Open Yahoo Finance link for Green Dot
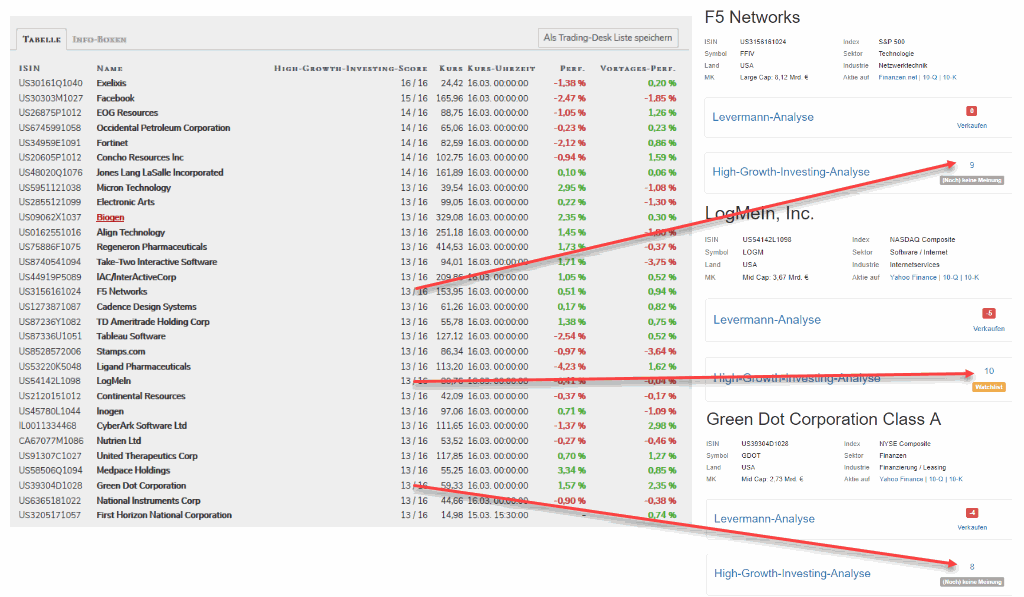The height and width of the screenshot is (597, 1024). click(903, 479)
